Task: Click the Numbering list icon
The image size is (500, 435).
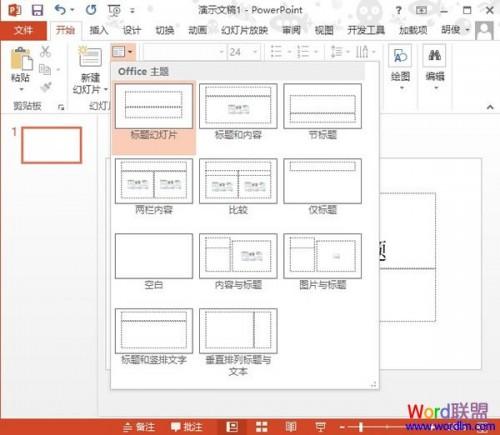Action: point(303,52)
